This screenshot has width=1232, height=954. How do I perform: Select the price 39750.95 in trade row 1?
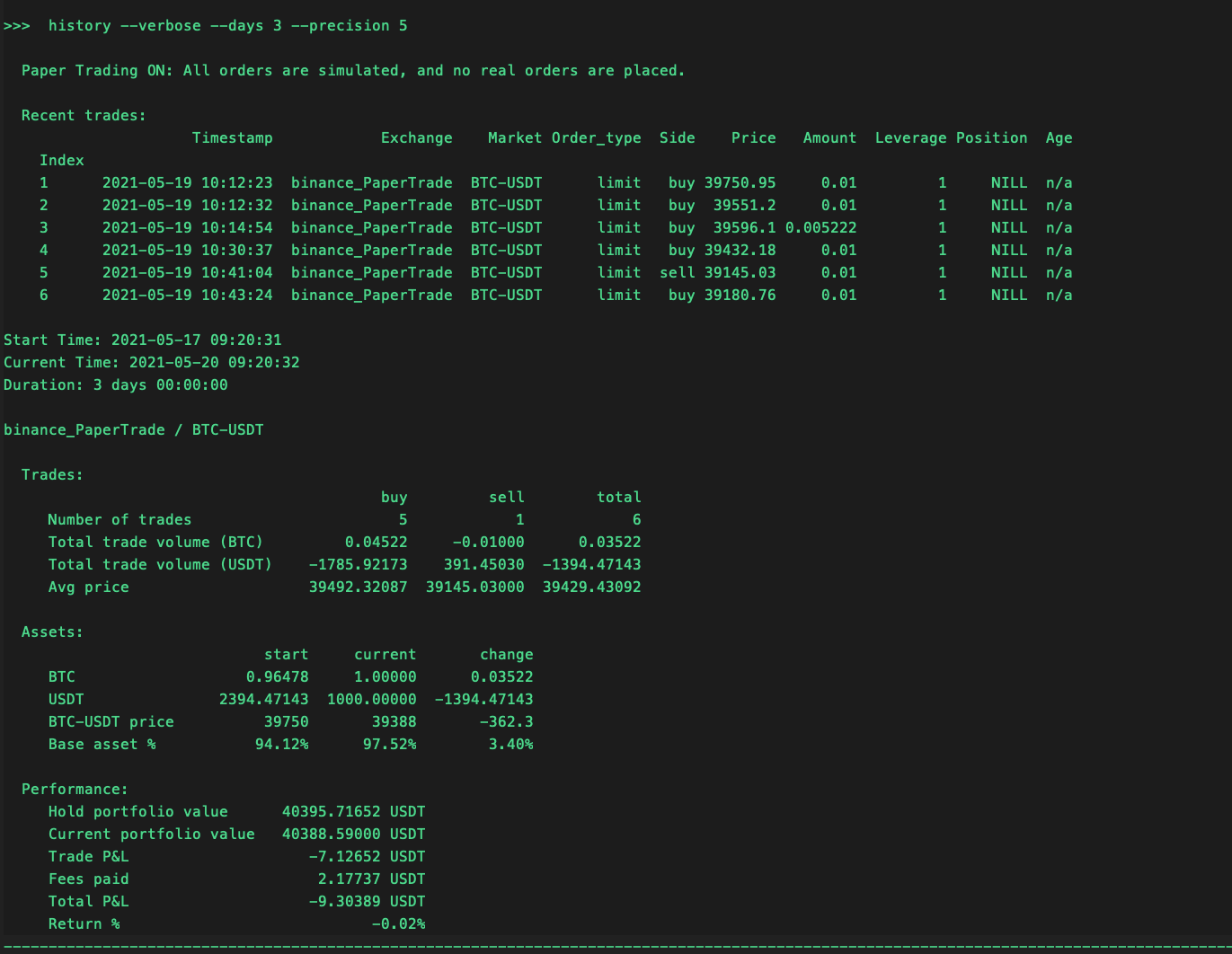click(x=740, y=183)
